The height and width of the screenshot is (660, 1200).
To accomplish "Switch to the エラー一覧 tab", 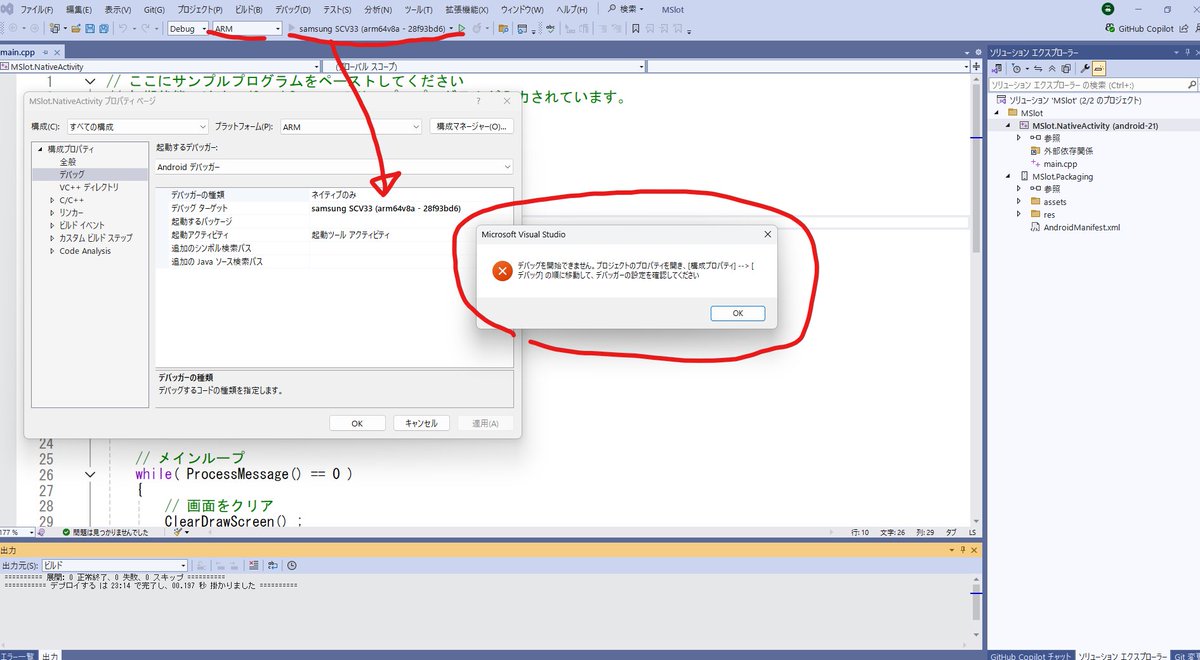I will click(17, 653).
